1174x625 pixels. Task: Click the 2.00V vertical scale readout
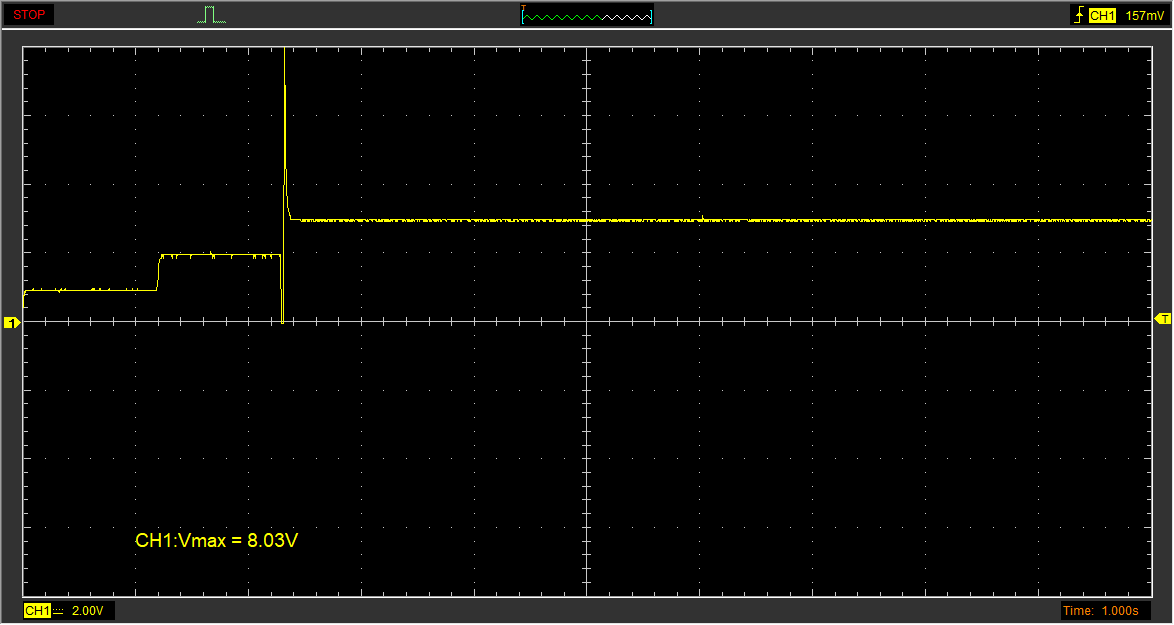pyautogui.click(x=88, y=611)
